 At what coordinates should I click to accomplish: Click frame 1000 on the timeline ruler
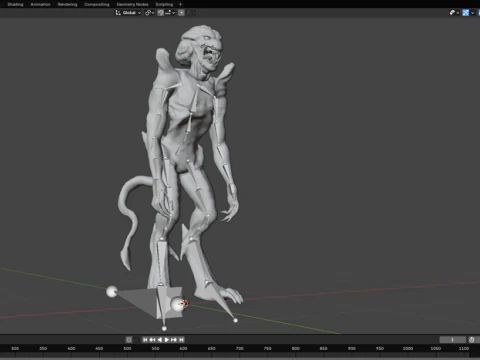click(x=408, y=348)
